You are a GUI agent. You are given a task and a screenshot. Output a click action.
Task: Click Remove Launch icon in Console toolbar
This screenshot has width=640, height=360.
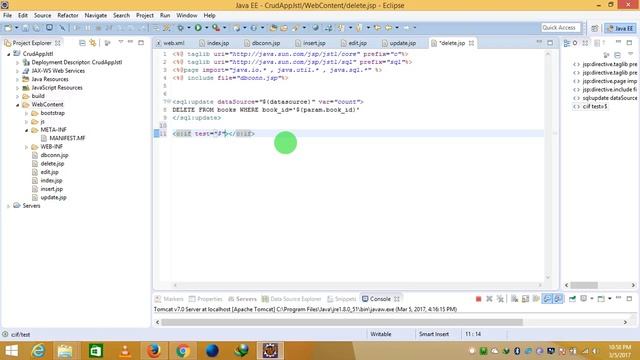[489, 299]
